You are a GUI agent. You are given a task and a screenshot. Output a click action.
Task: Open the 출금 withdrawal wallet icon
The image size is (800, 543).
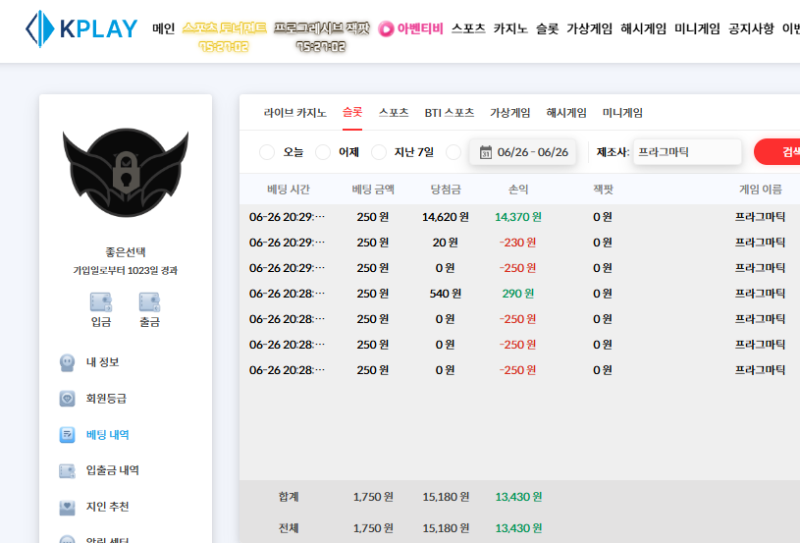[149, 302]
